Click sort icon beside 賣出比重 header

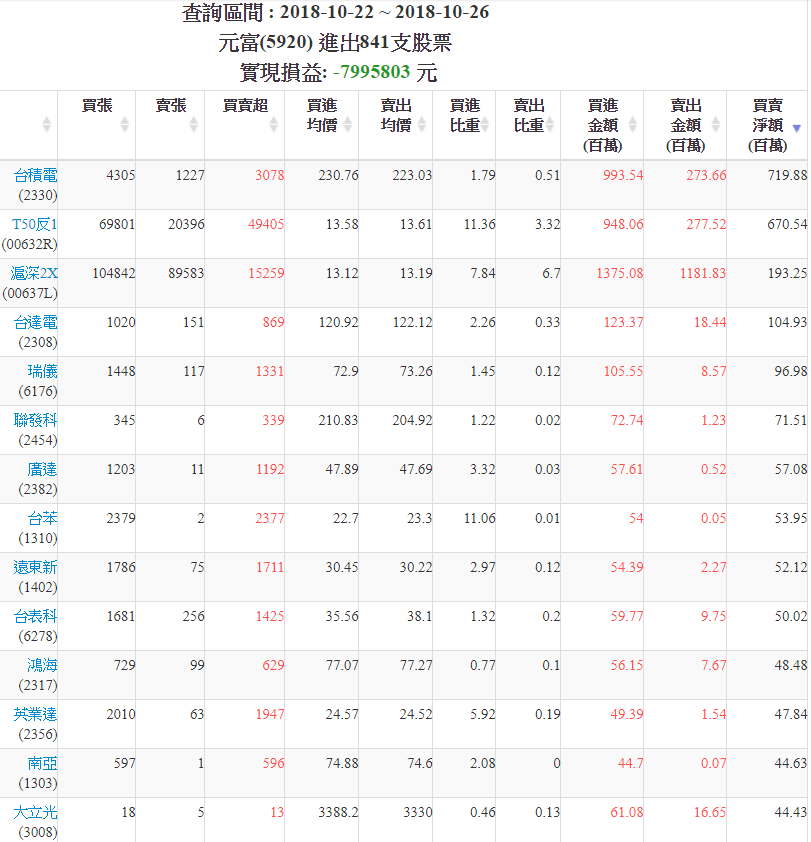(550, 124)
